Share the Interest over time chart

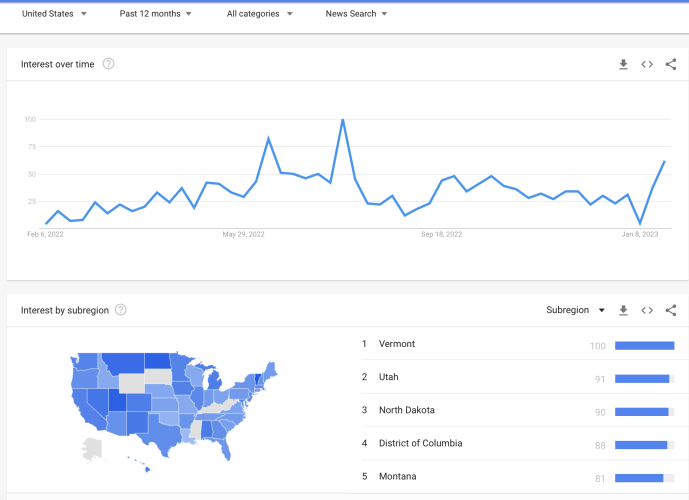671,65
